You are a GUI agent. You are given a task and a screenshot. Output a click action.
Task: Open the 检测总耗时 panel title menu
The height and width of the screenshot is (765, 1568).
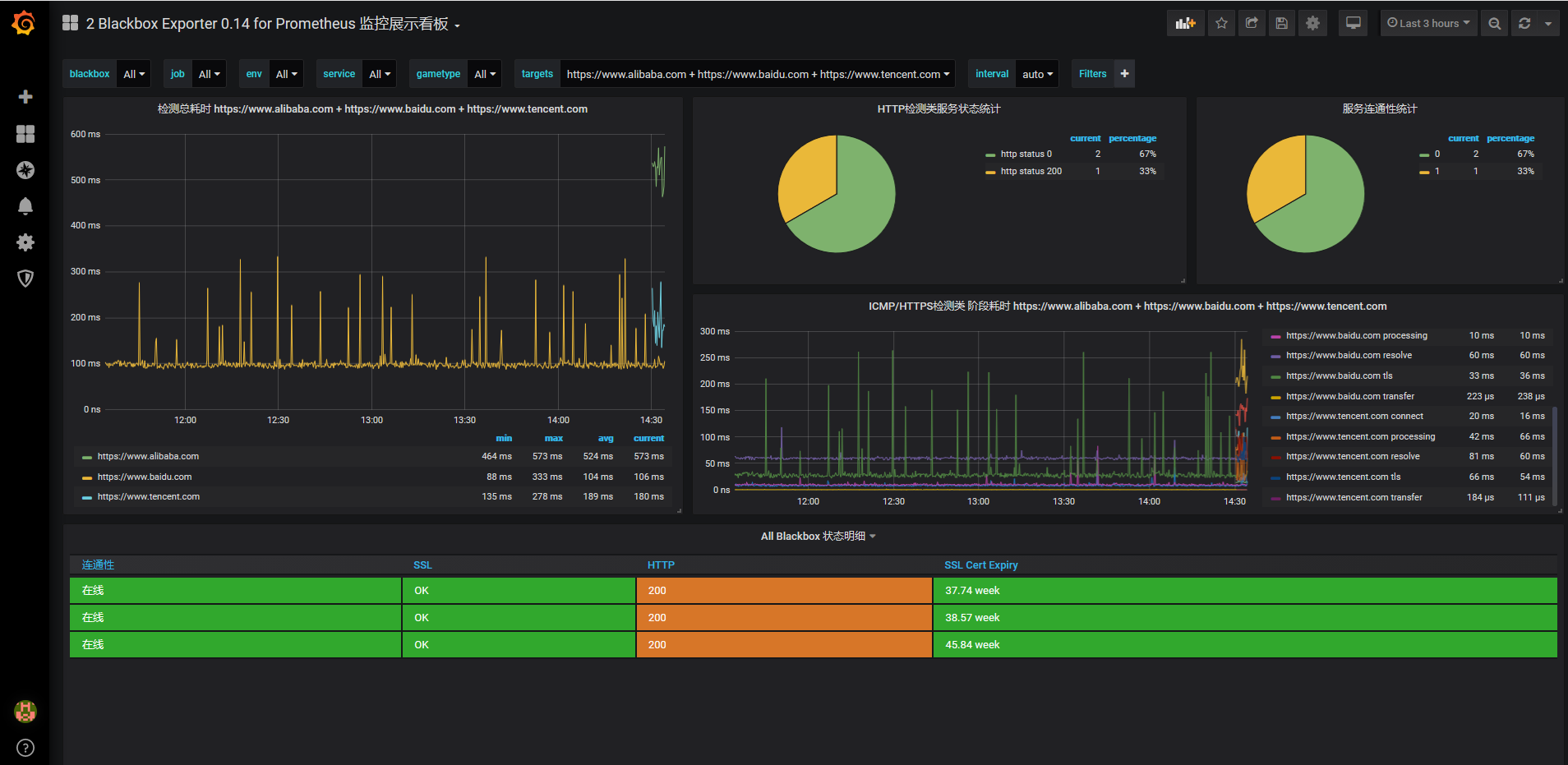coord(372,108)
